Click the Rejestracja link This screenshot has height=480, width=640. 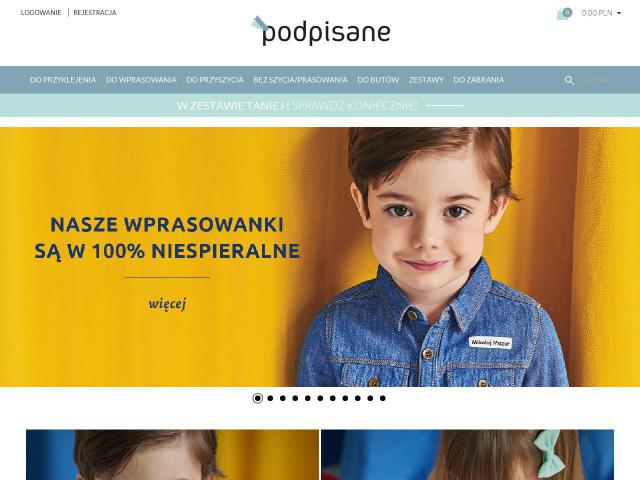pyautogui.click(x=95, y=13)
